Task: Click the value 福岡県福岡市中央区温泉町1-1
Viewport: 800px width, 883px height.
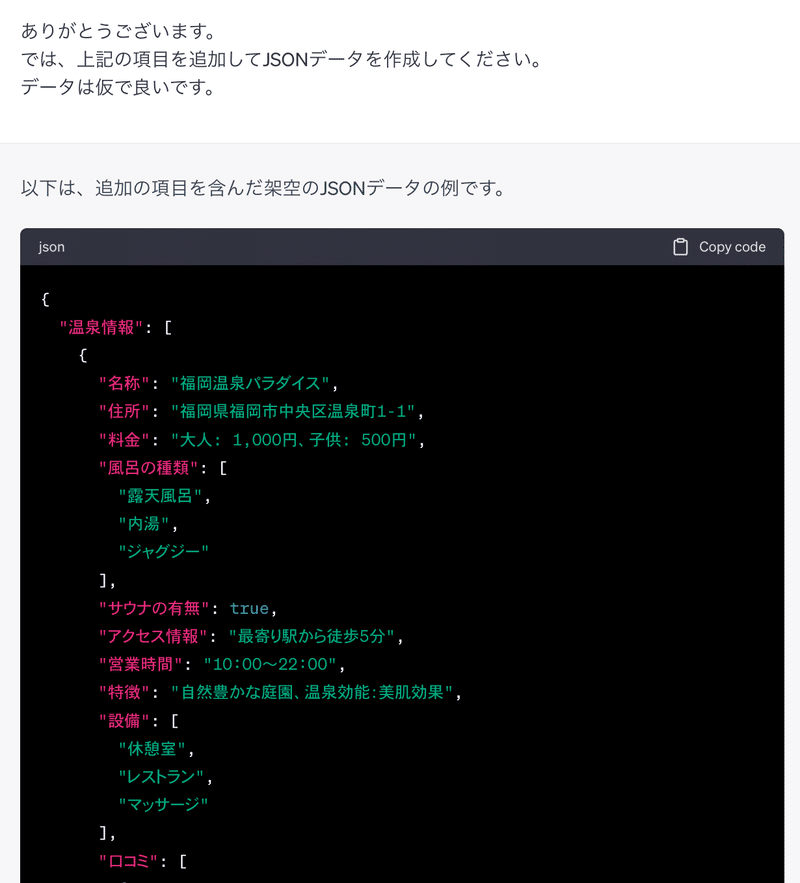Action: coord(293,412)
